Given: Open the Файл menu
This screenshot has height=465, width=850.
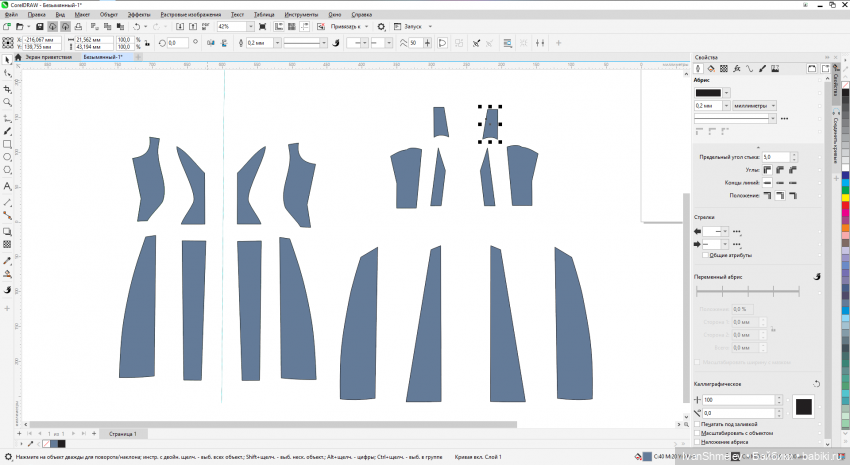Looking at the screenshot, I should click(11, 15).
